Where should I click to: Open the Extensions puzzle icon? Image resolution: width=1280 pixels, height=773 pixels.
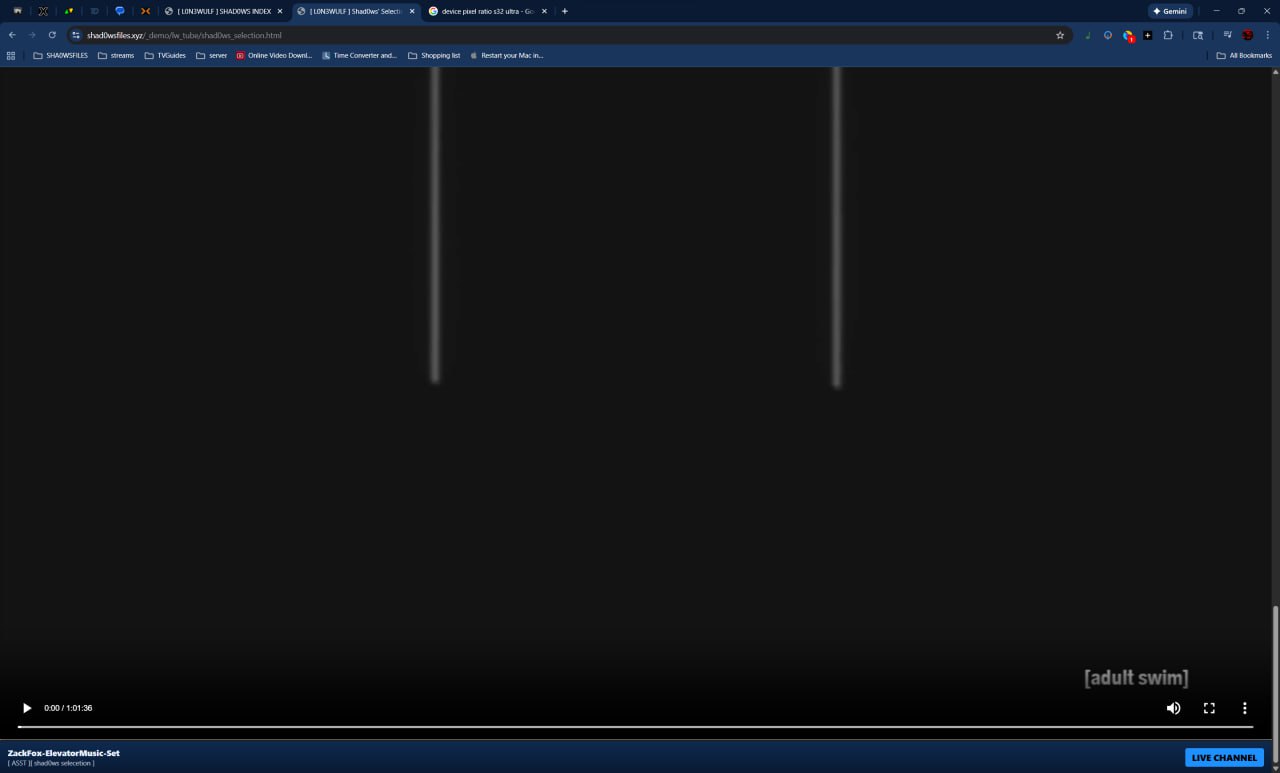(1168, 35)
